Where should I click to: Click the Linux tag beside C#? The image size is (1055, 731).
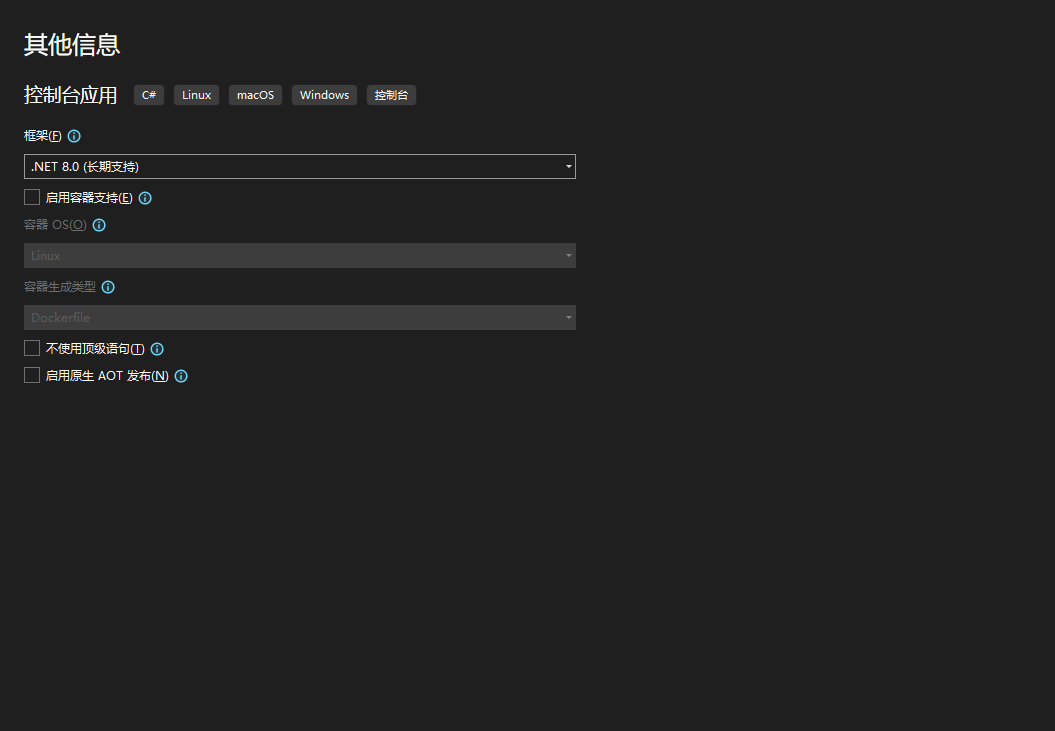click(x=196, y=95)
